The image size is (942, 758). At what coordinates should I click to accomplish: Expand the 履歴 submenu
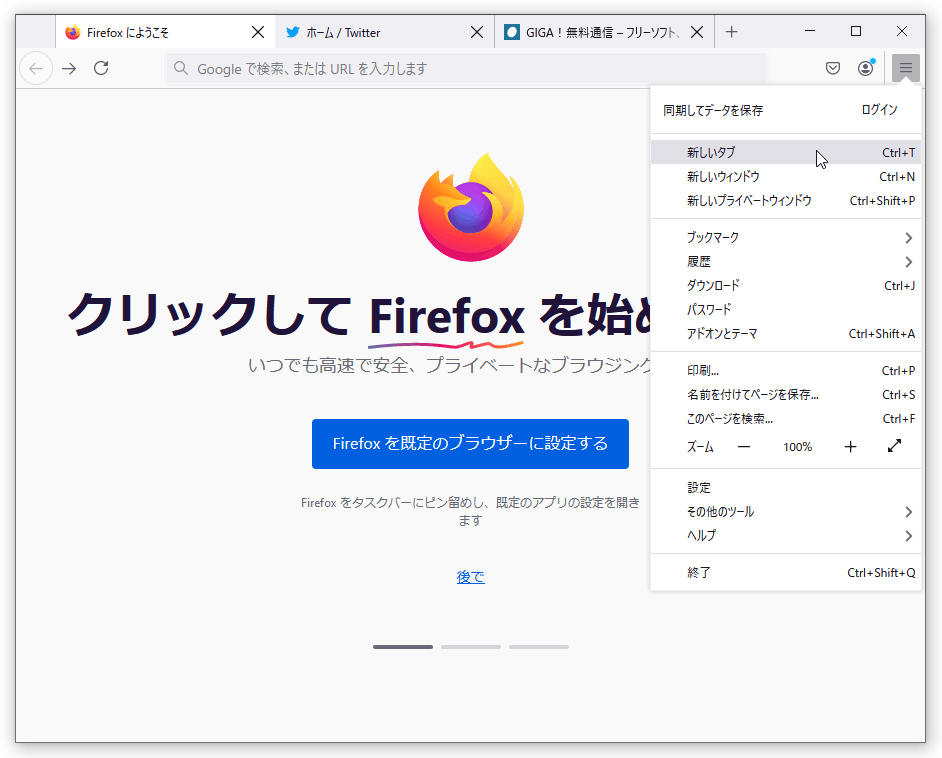tap(786, 261)
